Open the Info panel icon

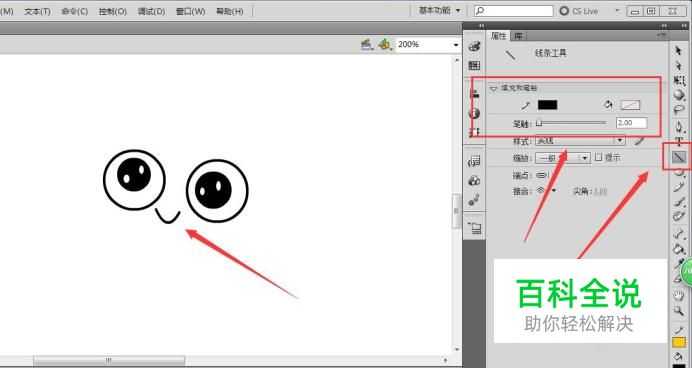point(474,113)
